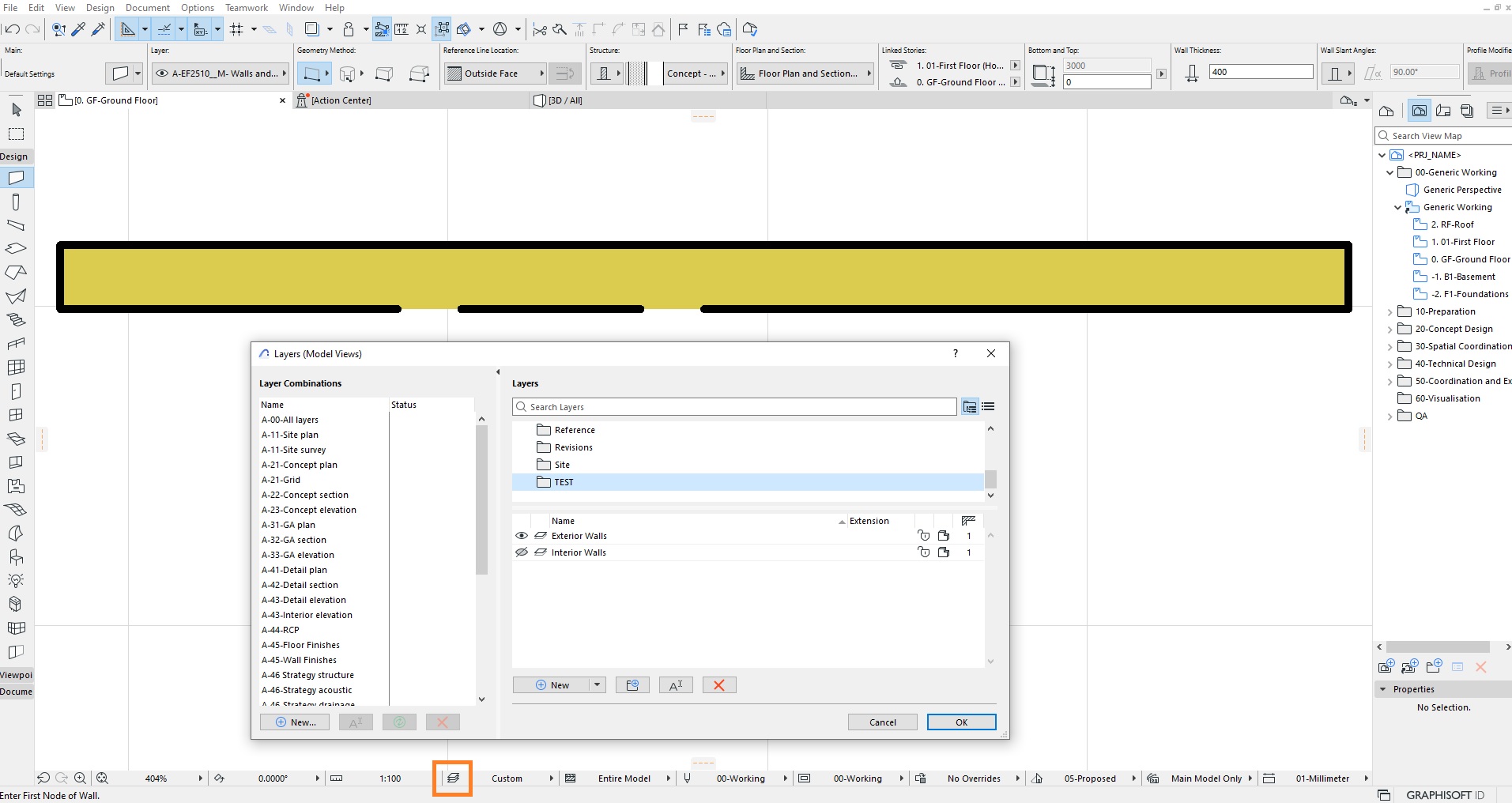This screenshot has height=803, width=1512.
Task: Select the A-31-GA plan layer combination
Action: [x=288, y=525]
